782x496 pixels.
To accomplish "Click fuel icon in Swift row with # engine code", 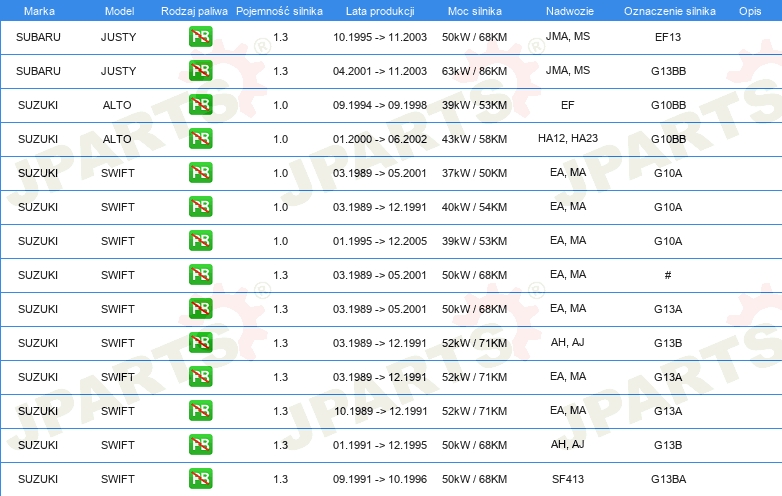I will (x=200, y=275).
